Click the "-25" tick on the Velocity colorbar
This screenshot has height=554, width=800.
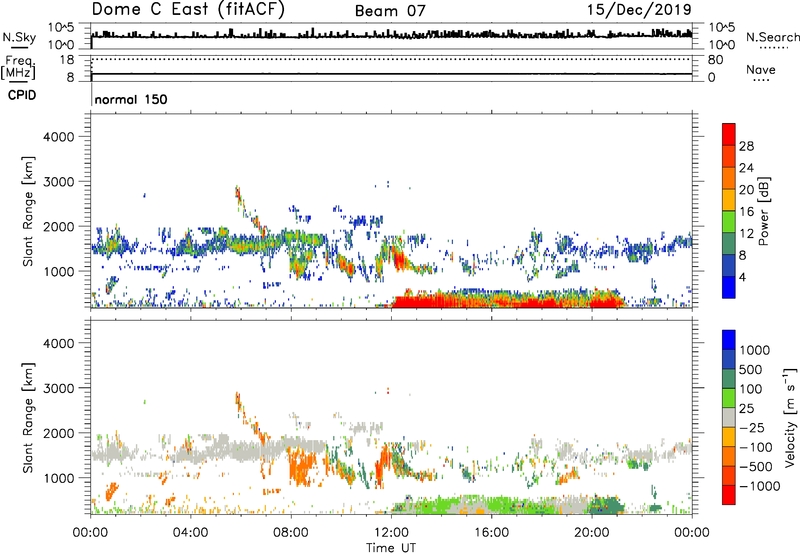click(751, 427)
